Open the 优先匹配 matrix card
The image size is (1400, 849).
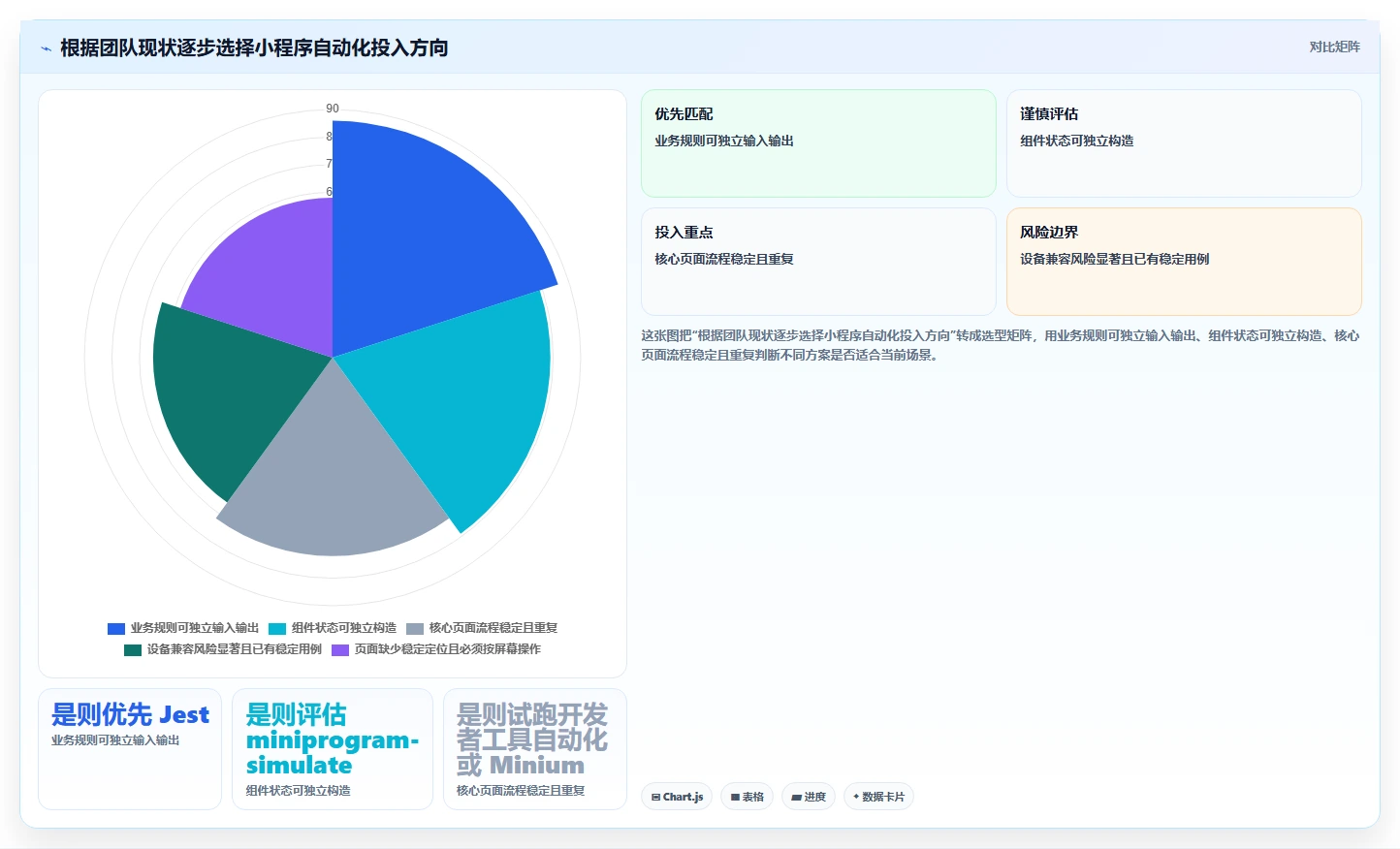[818, 143]
